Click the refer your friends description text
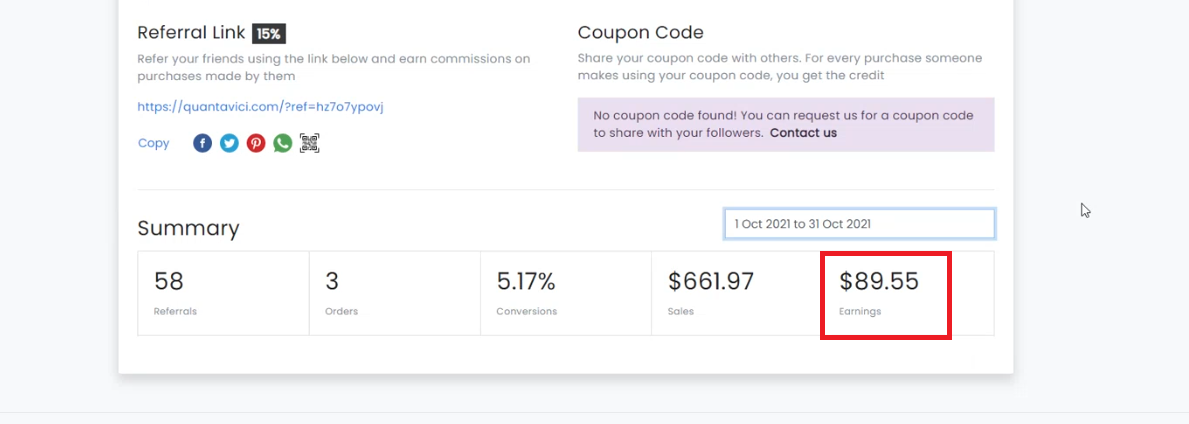Viewport: 1189px width, 424px height. click(x=334, y=68)
